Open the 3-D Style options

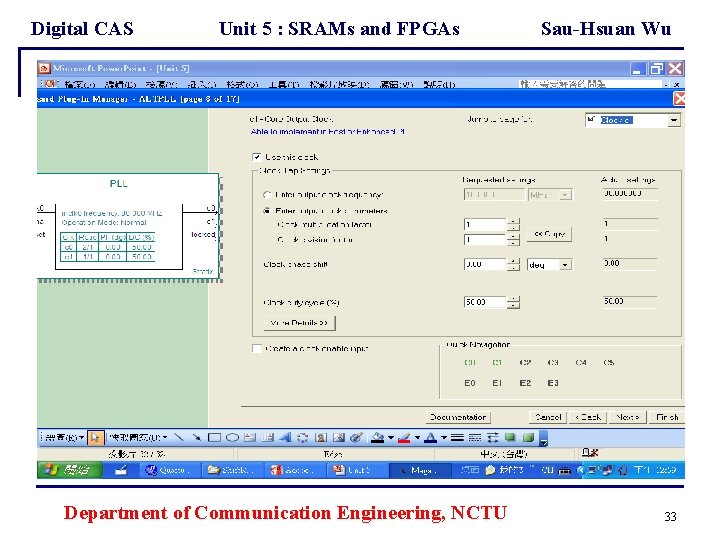(x=528, y=438)
